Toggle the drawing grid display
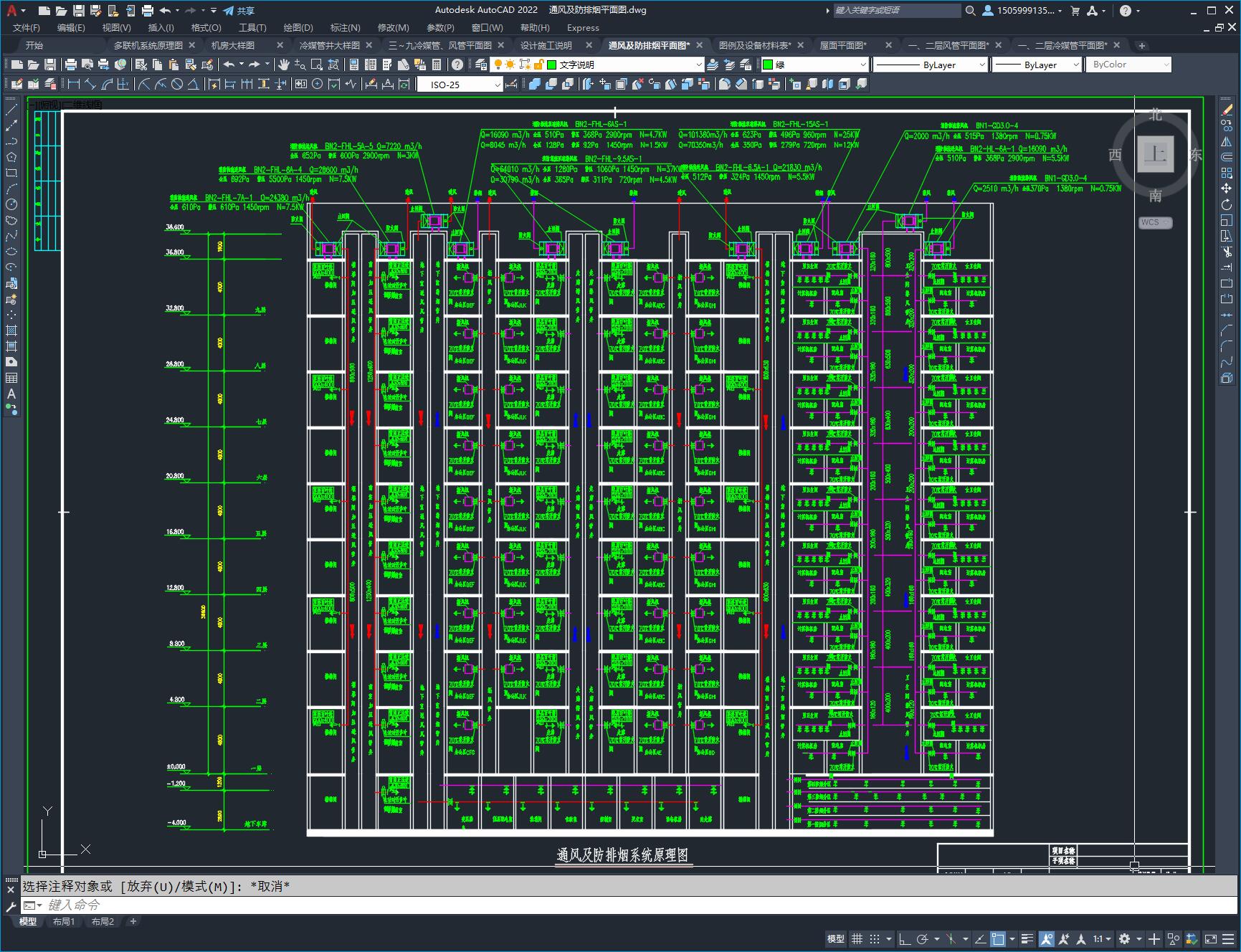Screen dimensions: 1241x952 pos(857,939)
